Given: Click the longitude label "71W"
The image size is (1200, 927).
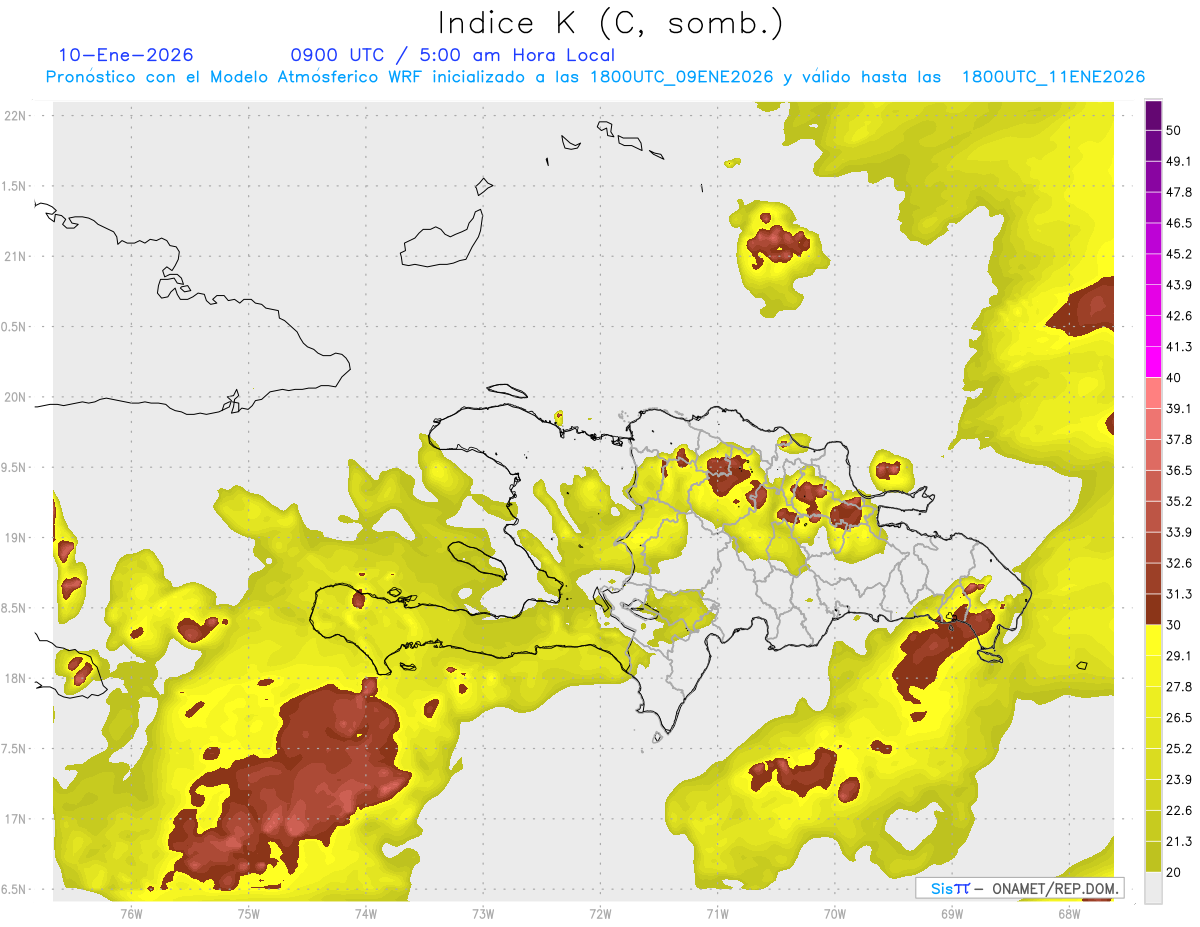Looking at the screenshot, I should point(717,913).
